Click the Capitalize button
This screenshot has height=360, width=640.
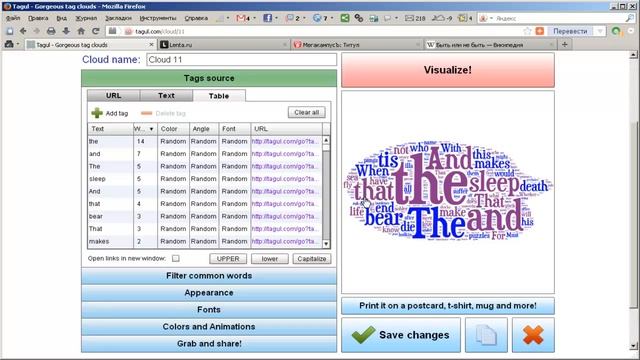[x=312, y=259]
